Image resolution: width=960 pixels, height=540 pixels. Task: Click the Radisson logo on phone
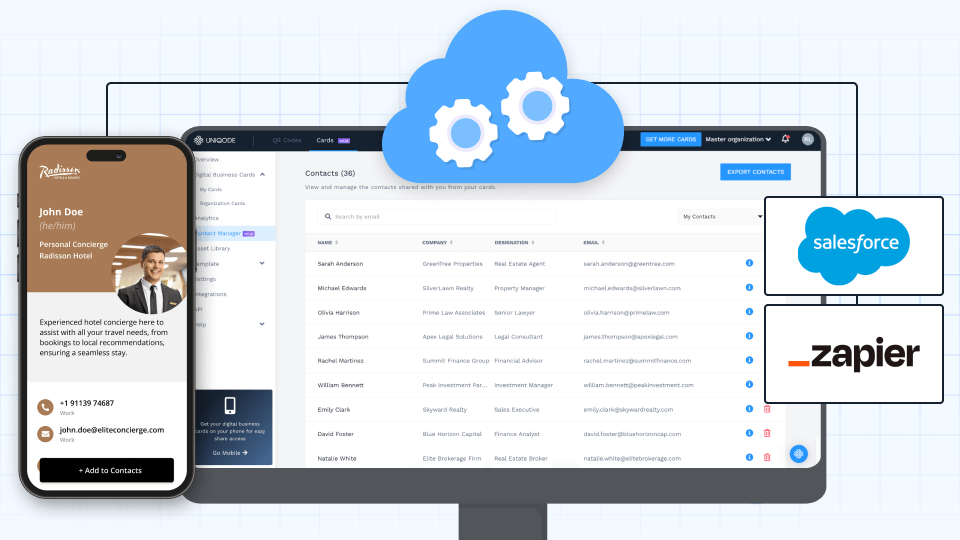pos(59,172)
